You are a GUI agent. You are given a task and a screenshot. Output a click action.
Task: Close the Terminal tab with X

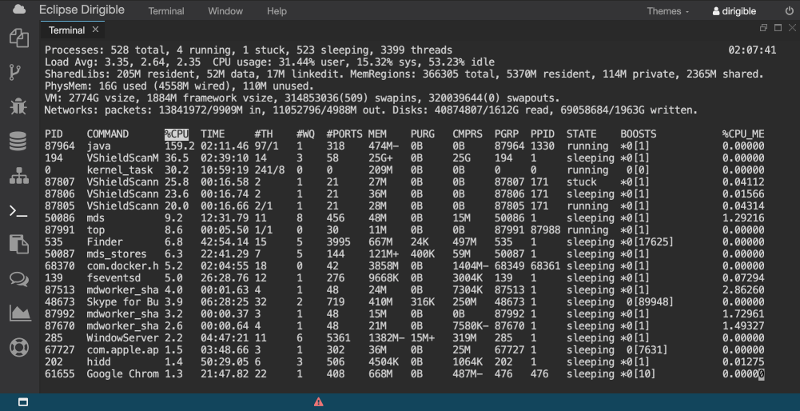(95, 30)
